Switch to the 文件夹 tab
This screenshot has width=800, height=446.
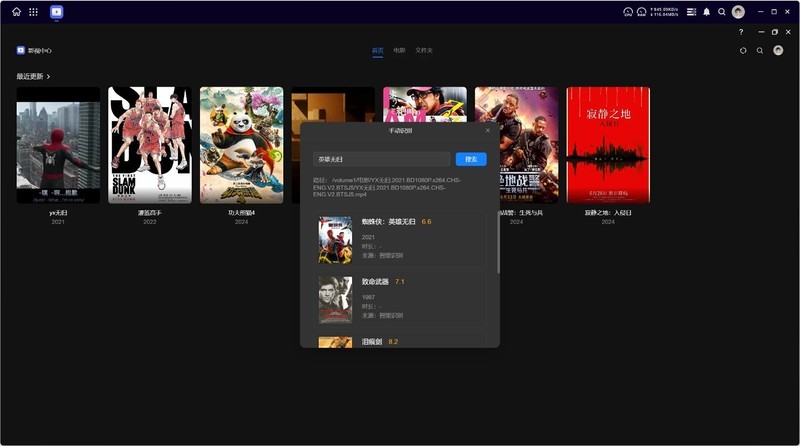[424, 51]
